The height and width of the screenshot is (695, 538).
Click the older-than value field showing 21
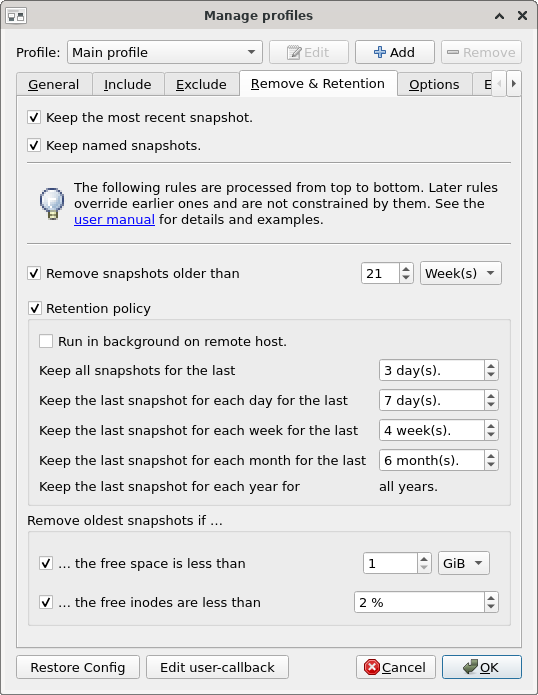coord(380,273)
